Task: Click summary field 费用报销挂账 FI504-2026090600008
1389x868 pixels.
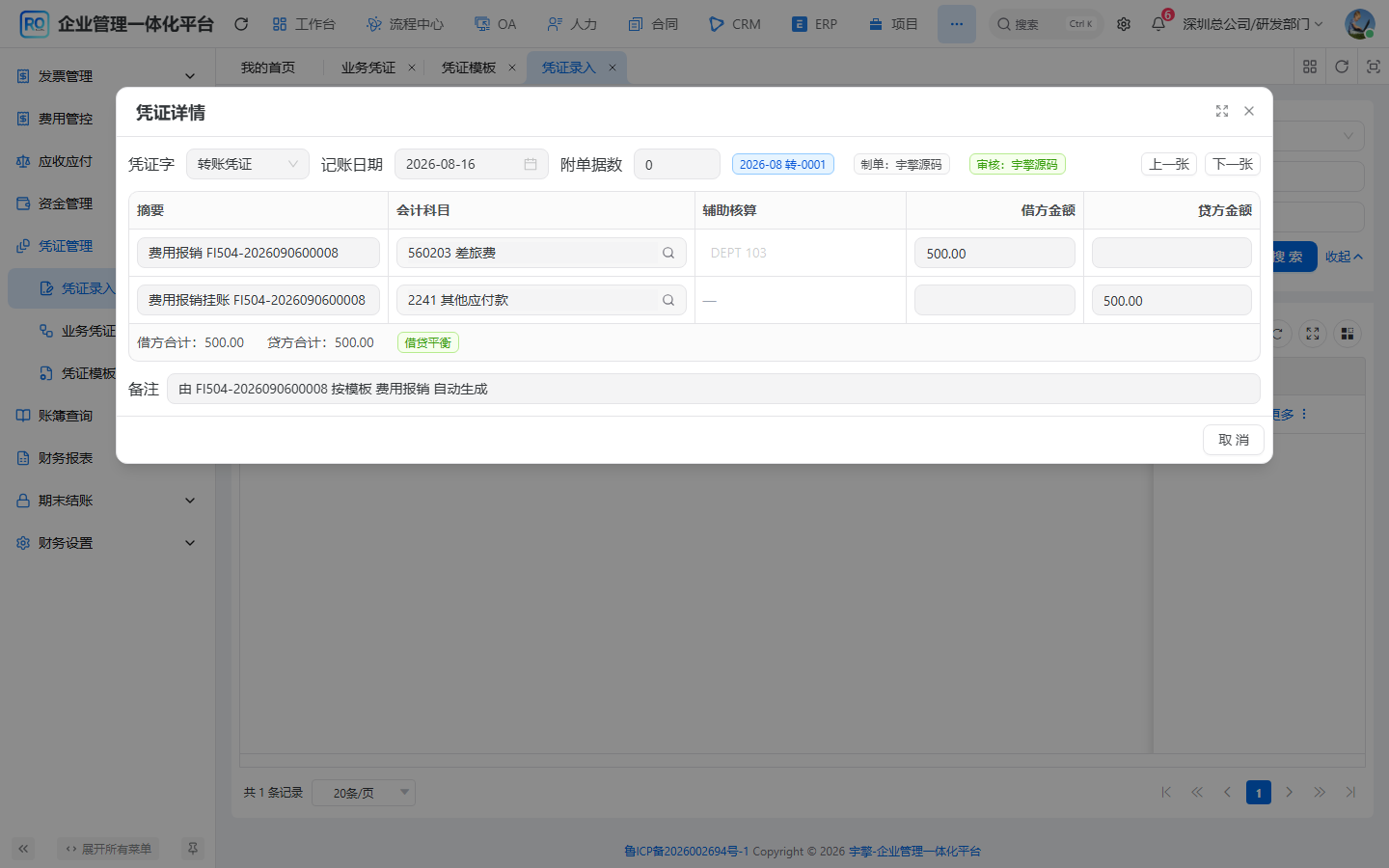Action: pos(259,300)
